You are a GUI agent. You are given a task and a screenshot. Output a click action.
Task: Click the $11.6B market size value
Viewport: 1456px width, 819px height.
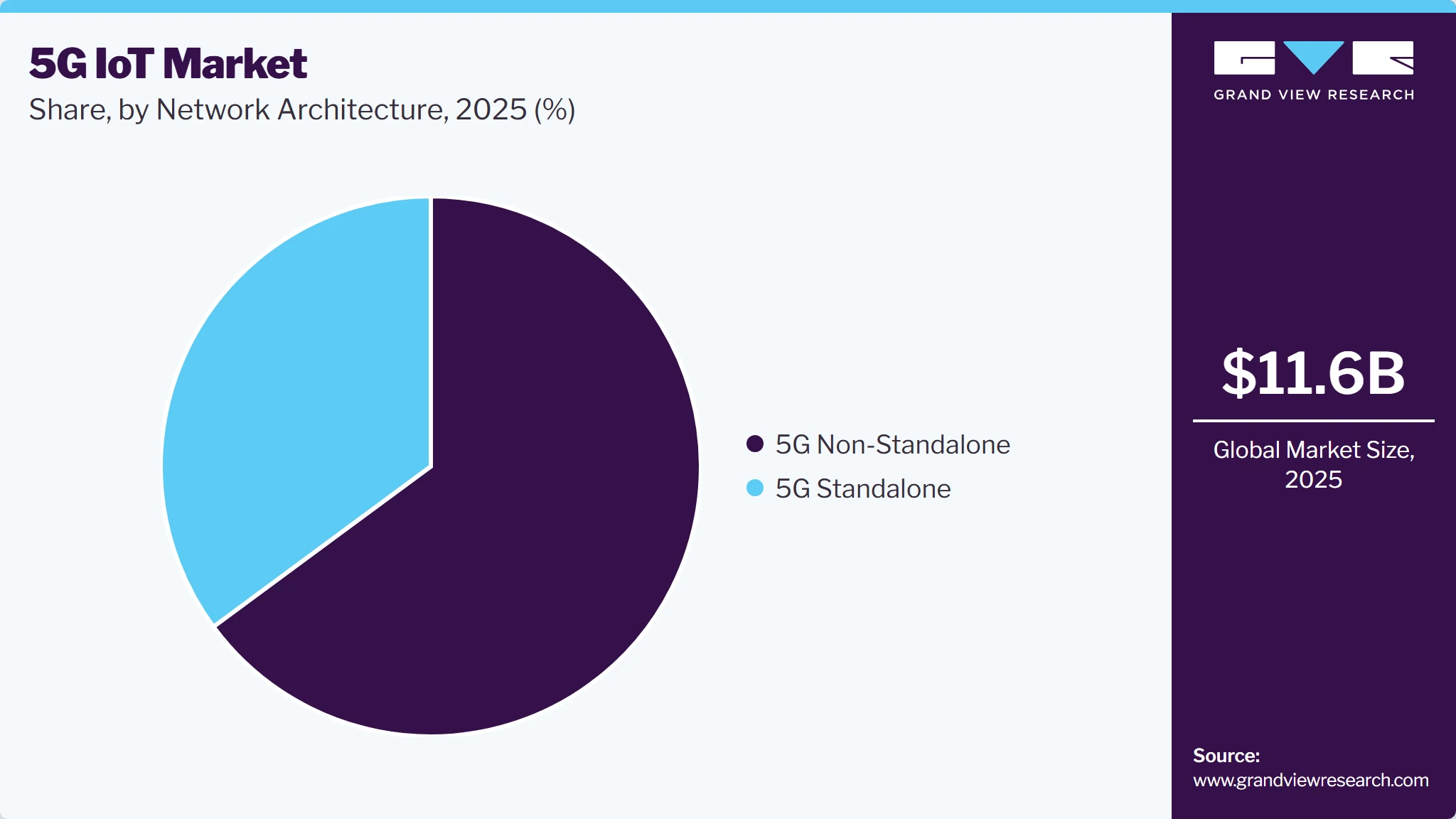coord(1313,373)
